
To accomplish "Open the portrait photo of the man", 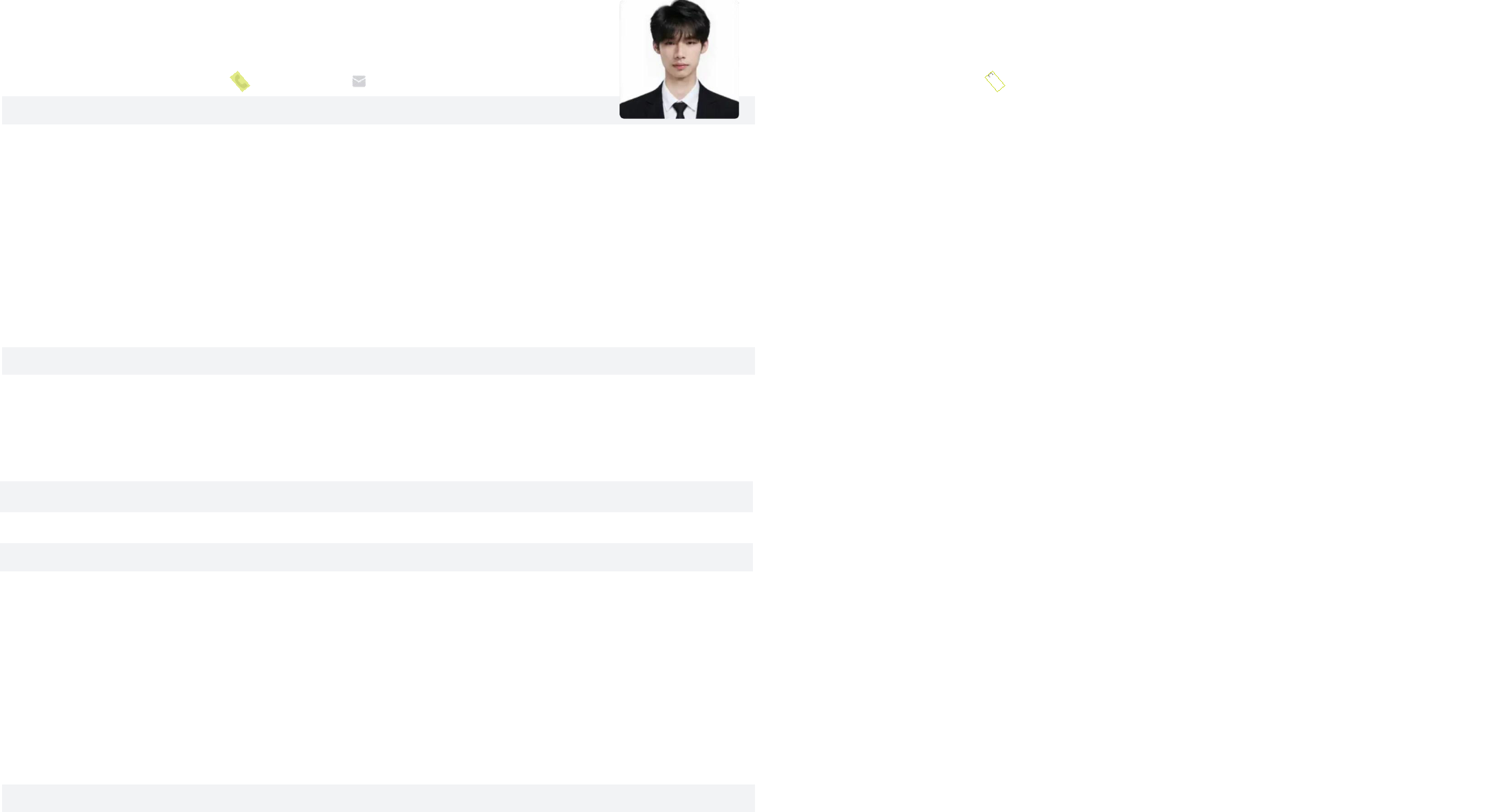I will (679, 59).
